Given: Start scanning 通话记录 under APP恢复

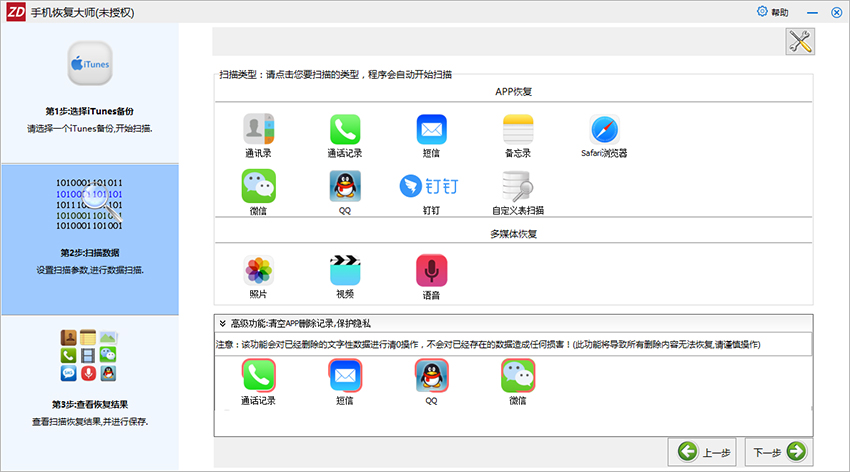Looking at the screenshot, I should [x=345, y=130].
